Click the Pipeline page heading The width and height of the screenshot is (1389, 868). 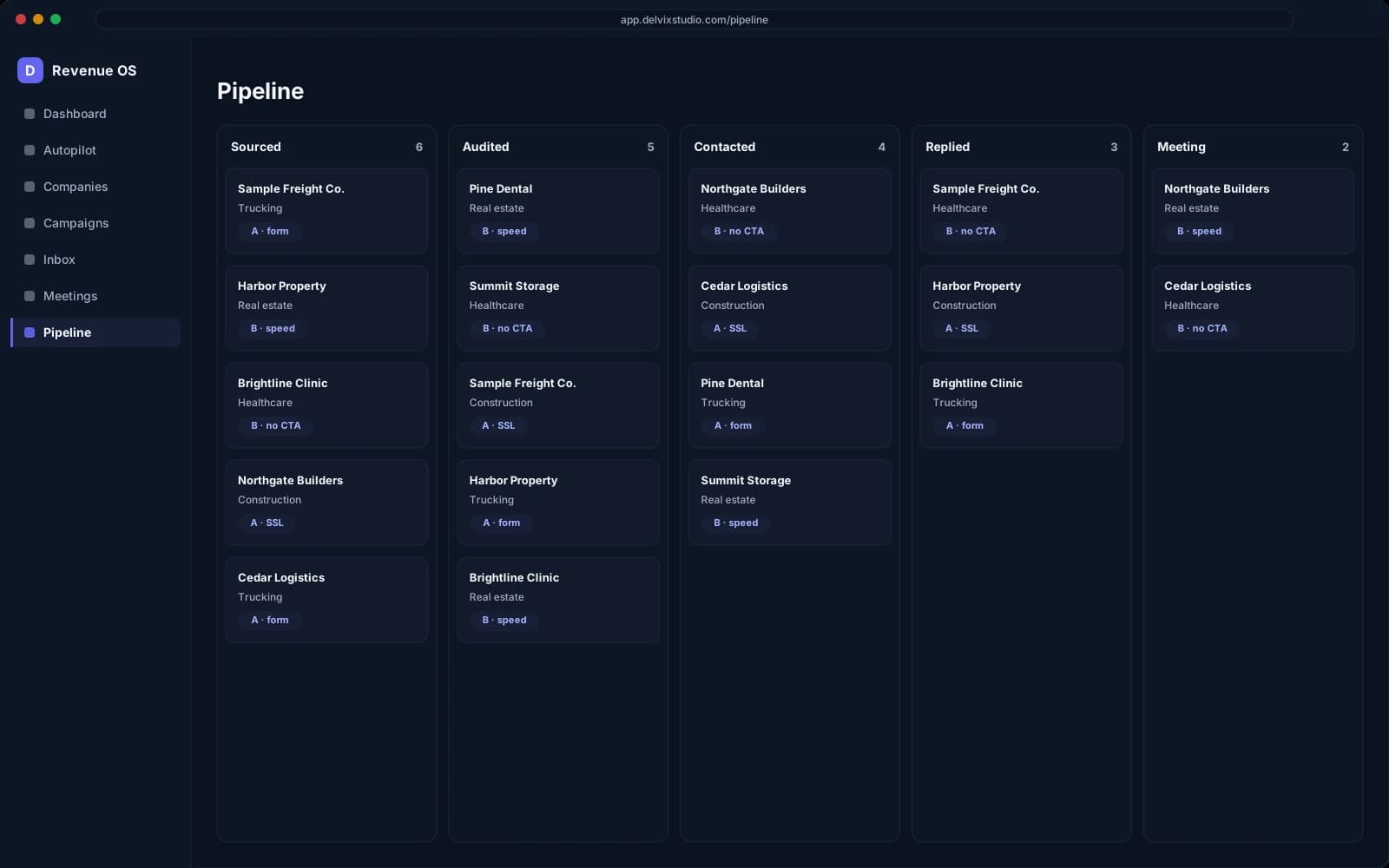click(260, 91)
